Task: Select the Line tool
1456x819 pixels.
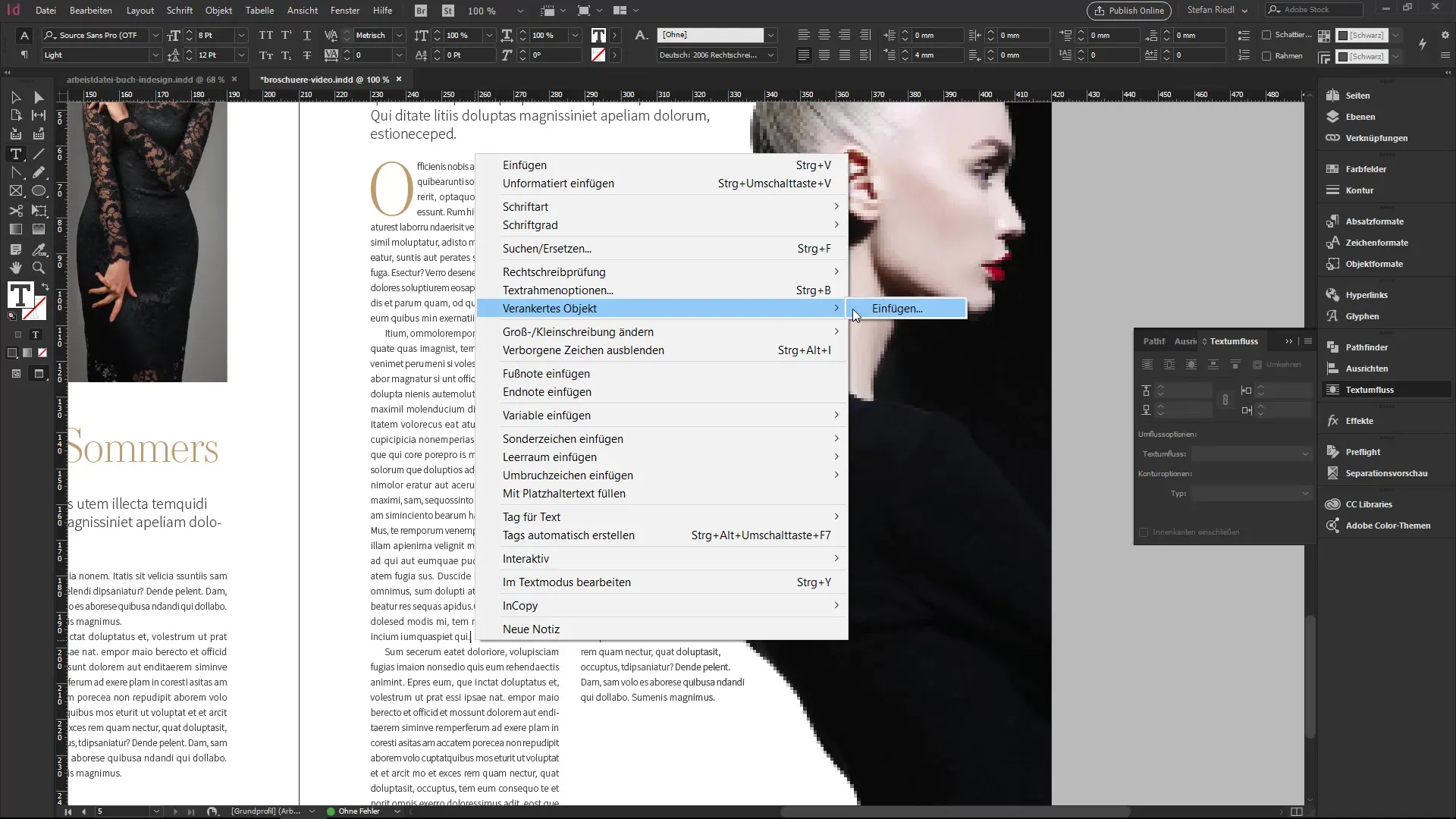Action: pos(39,154)
